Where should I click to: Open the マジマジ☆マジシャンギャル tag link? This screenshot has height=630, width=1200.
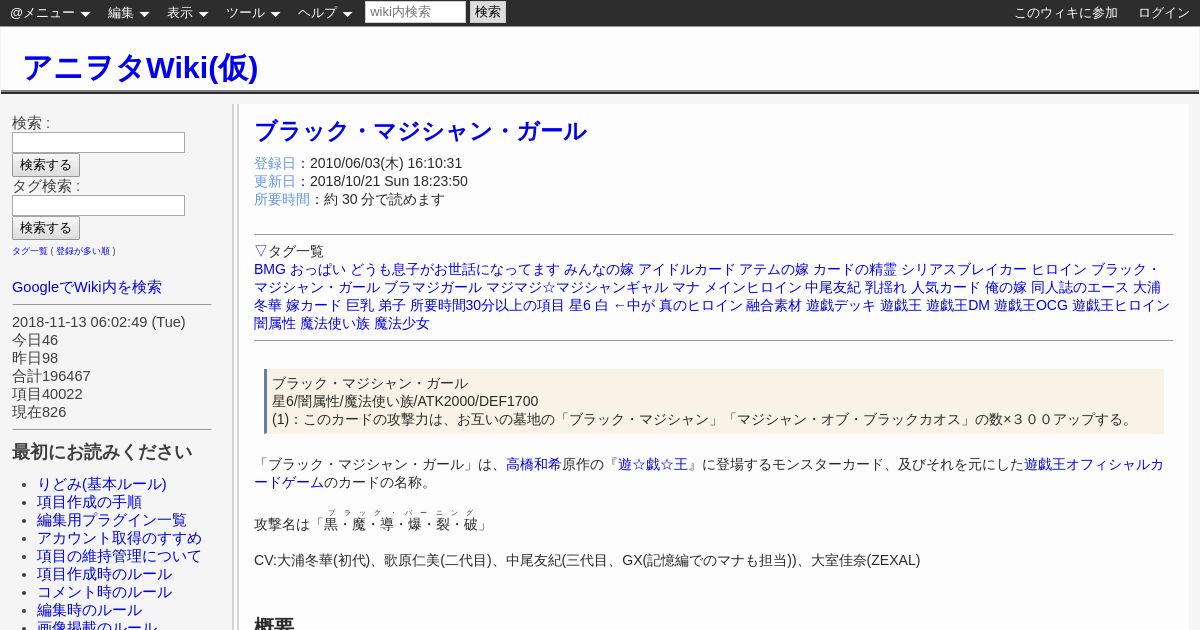click(x=577, y=287)
